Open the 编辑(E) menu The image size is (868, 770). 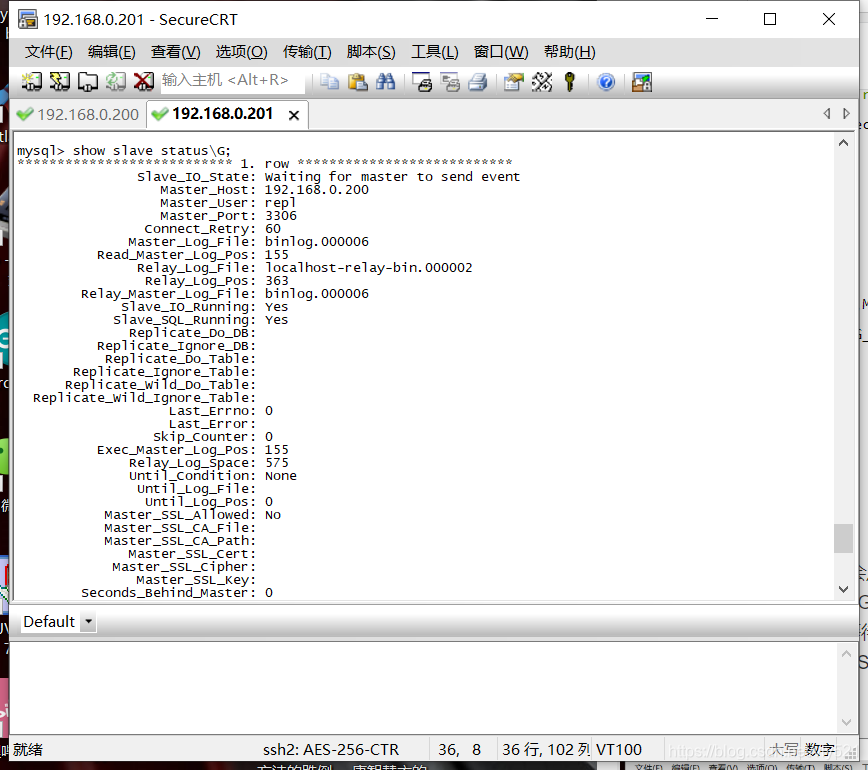pyautogui.click(x=112, y=52)
